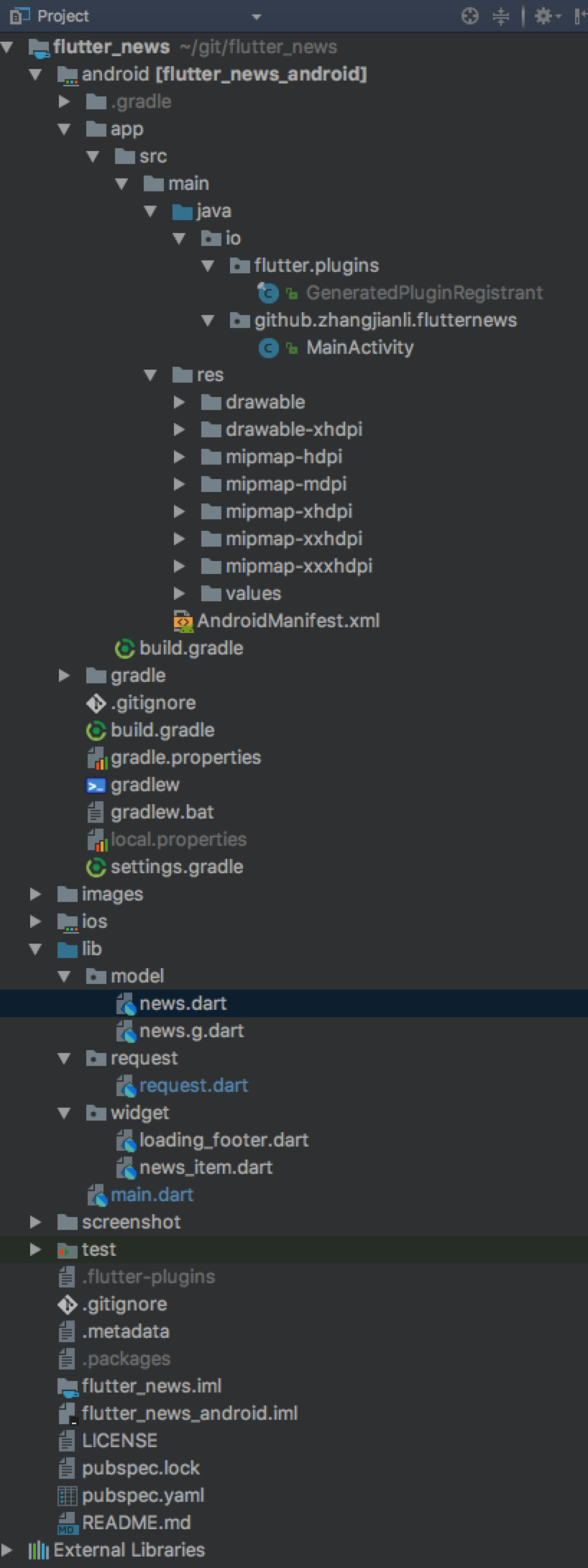Expand the drawable-xhdpi folder

coord(179,429)
